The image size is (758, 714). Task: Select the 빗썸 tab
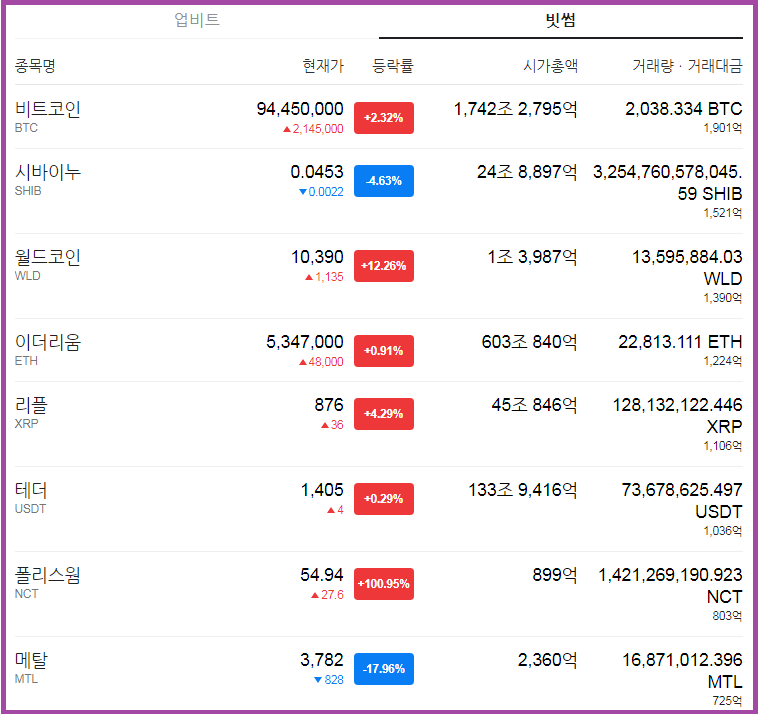point(561,20)
